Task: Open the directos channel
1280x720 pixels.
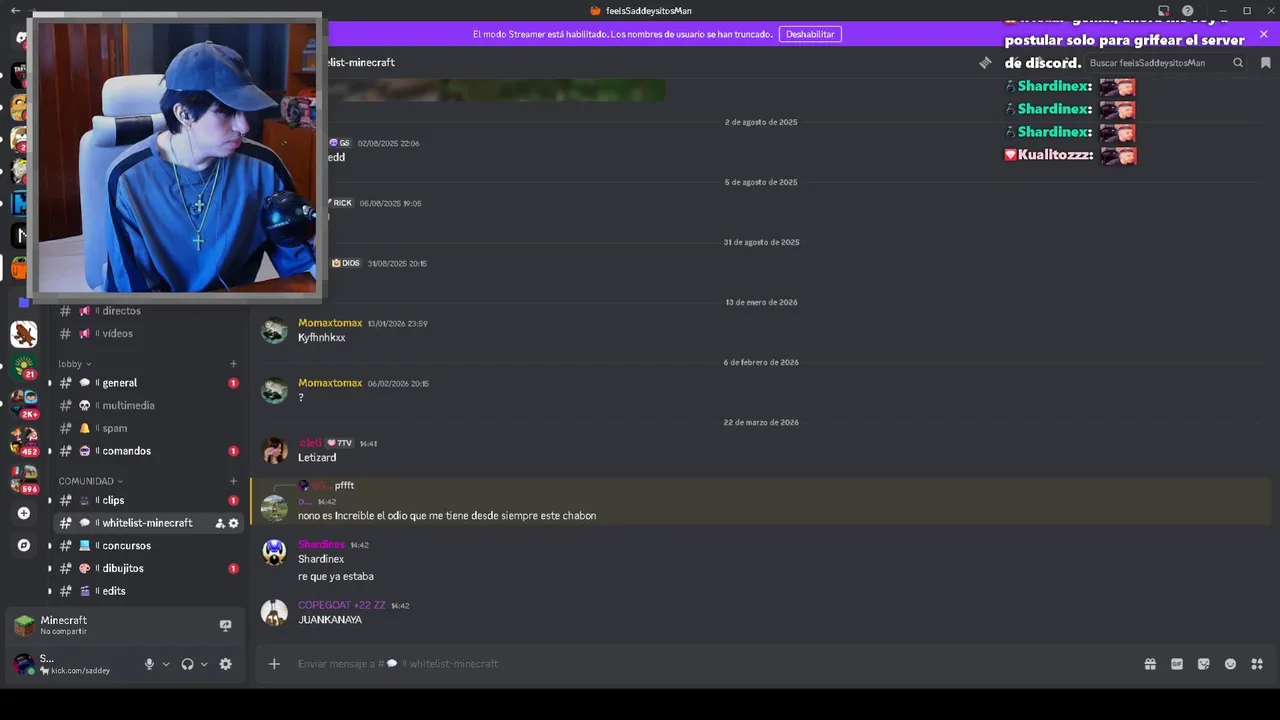Action: pyautogui.click(x=147, y=311)
